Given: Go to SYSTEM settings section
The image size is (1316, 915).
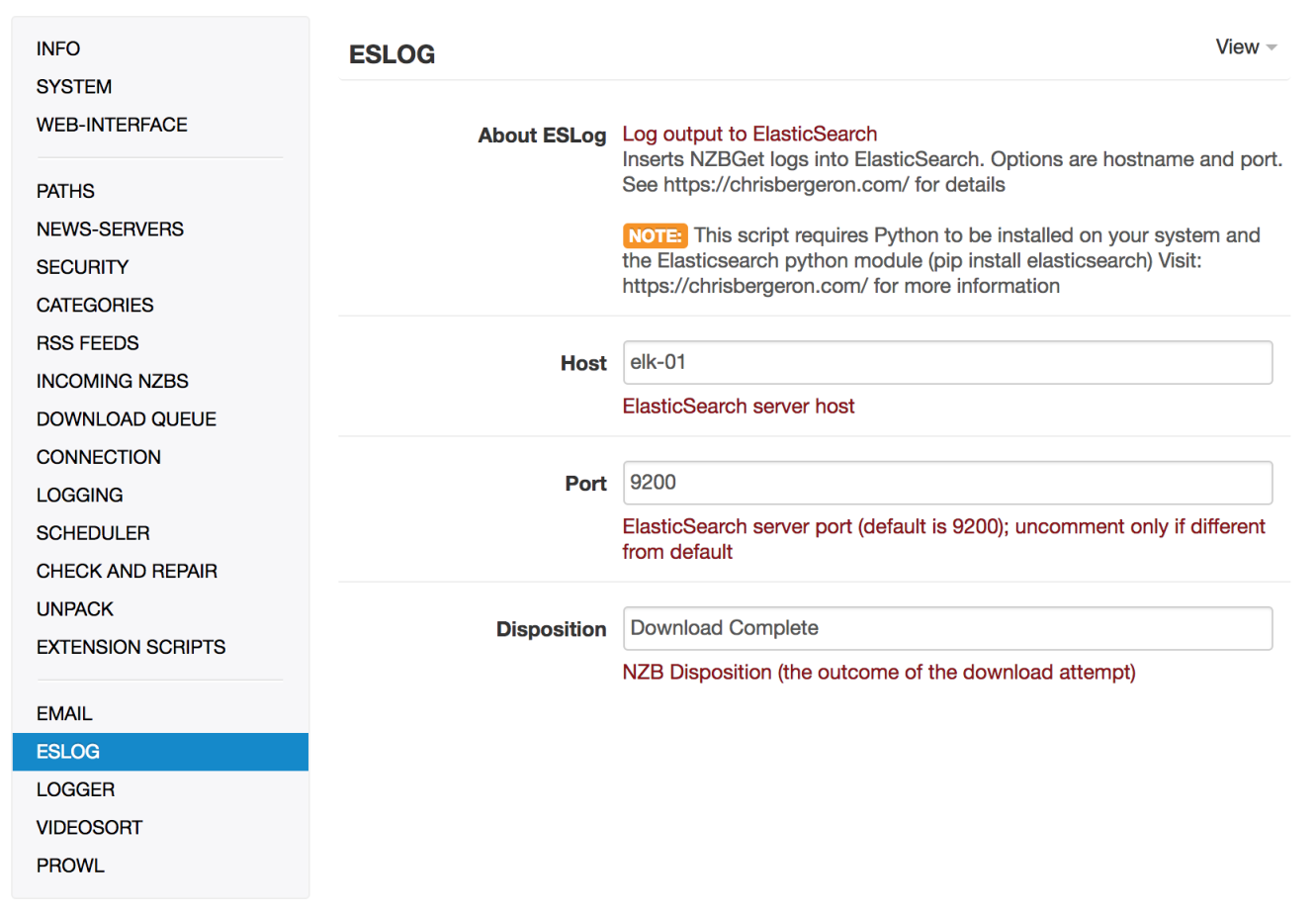Looking at the screenshot, I should point(74,87).
